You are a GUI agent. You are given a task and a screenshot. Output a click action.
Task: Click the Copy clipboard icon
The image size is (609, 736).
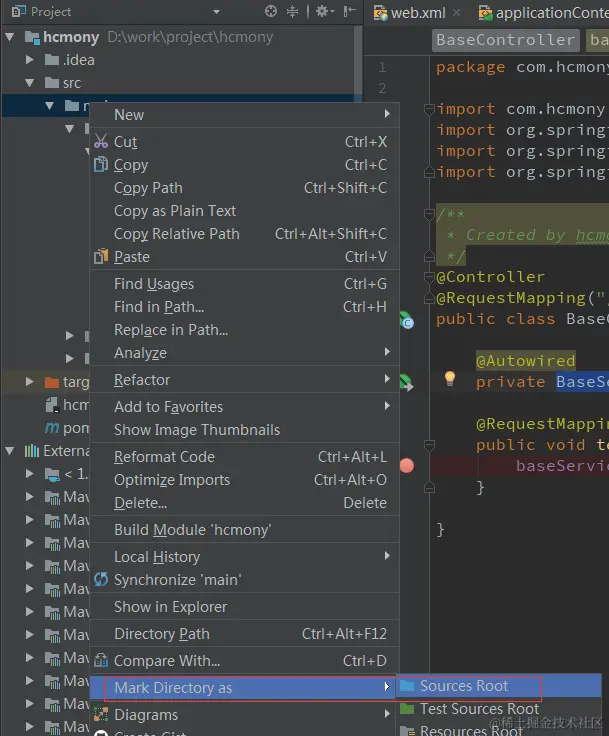(101, 164)
